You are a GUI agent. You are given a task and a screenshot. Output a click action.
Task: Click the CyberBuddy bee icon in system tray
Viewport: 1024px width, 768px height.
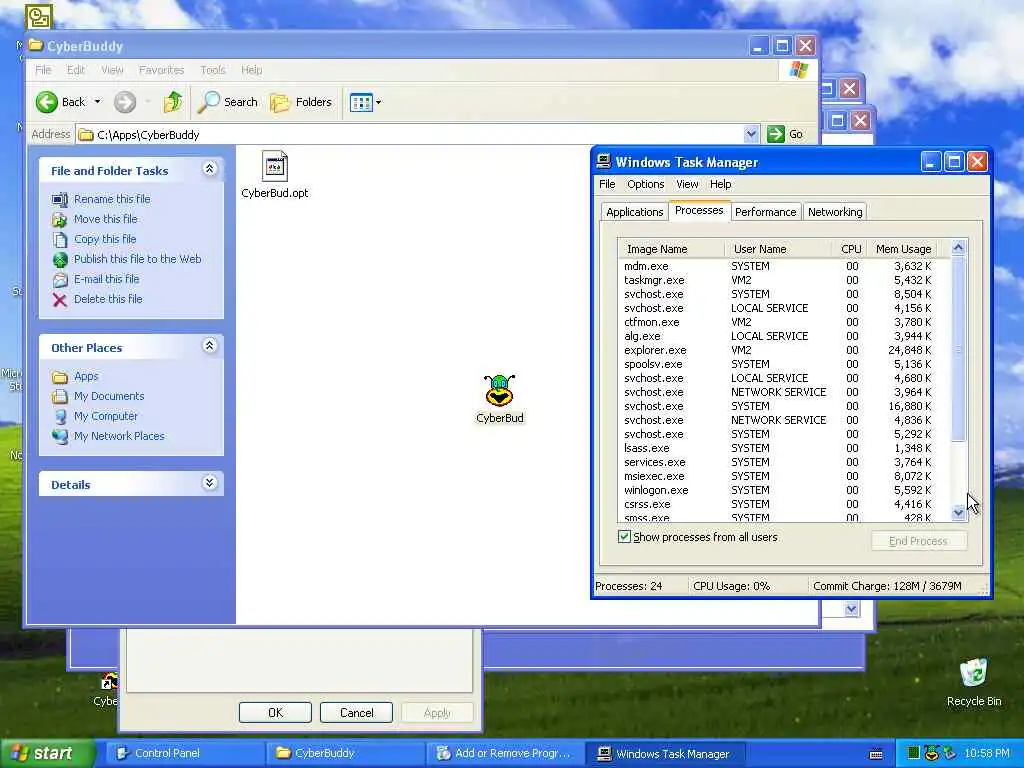point(932,753)
